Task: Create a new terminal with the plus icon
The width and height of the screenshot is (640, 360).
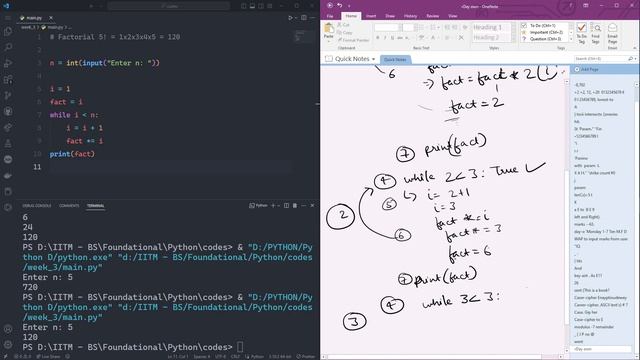Action: point(273,206)
